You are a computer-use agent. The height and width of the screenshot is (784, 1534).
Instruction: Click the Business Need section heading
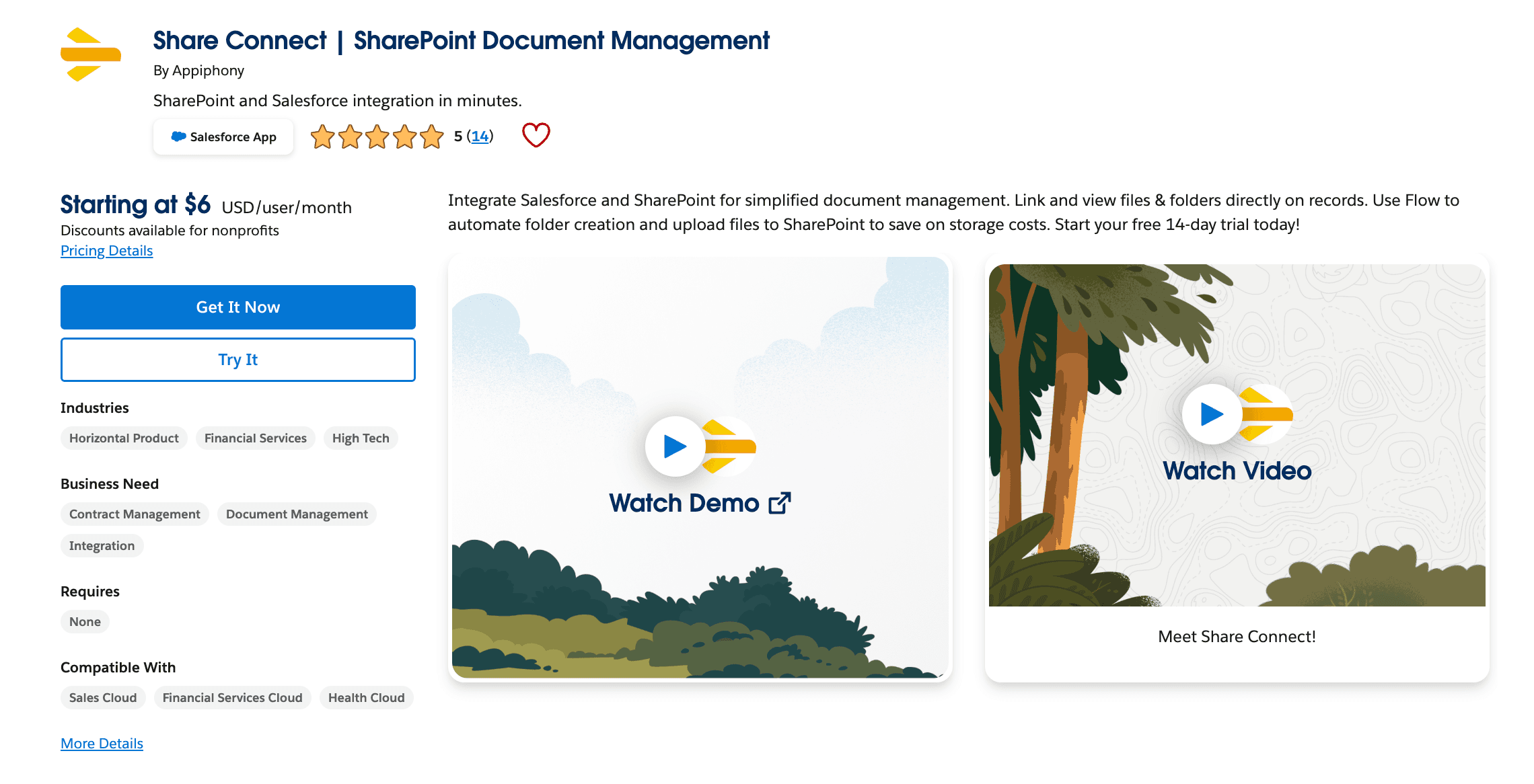click(x=110, y=484)
